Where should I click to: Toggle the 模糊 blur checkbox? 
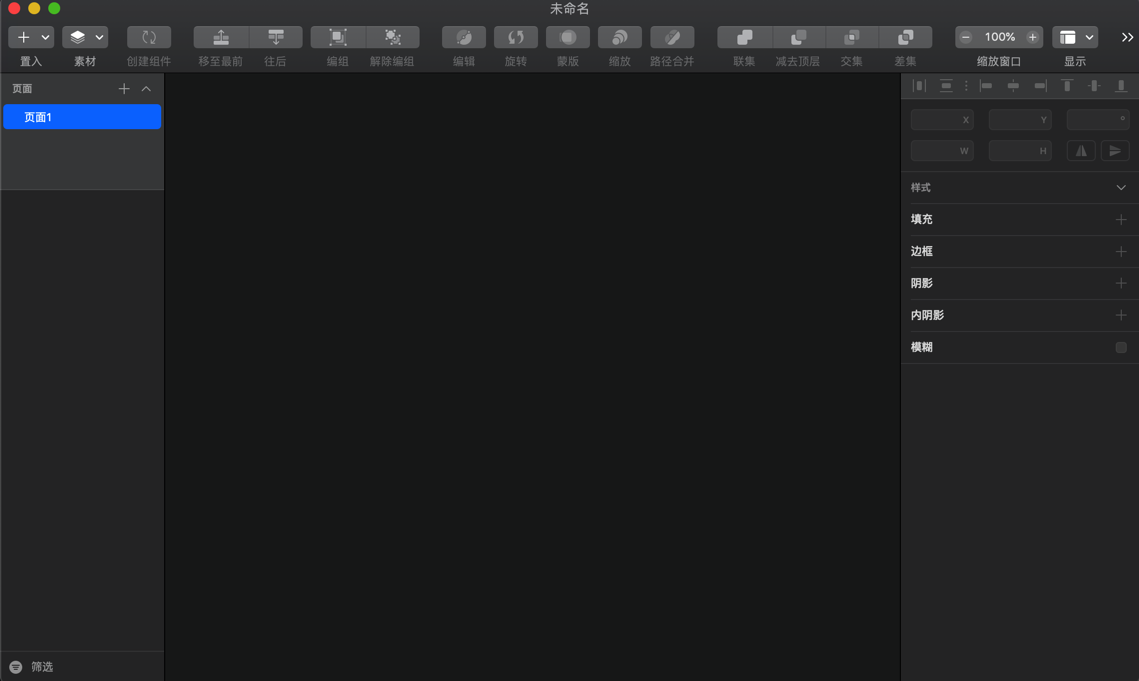(1121, 347)
